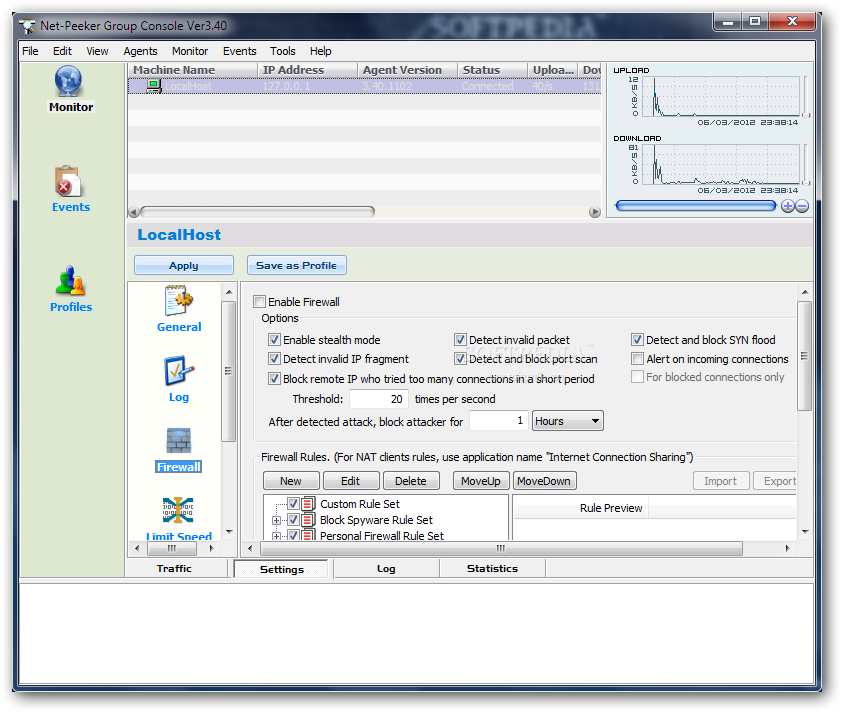The height and width of the screenshot is (712, 842).
Task: Check Alert on incoming connections
Action: (x=637, y=359)
